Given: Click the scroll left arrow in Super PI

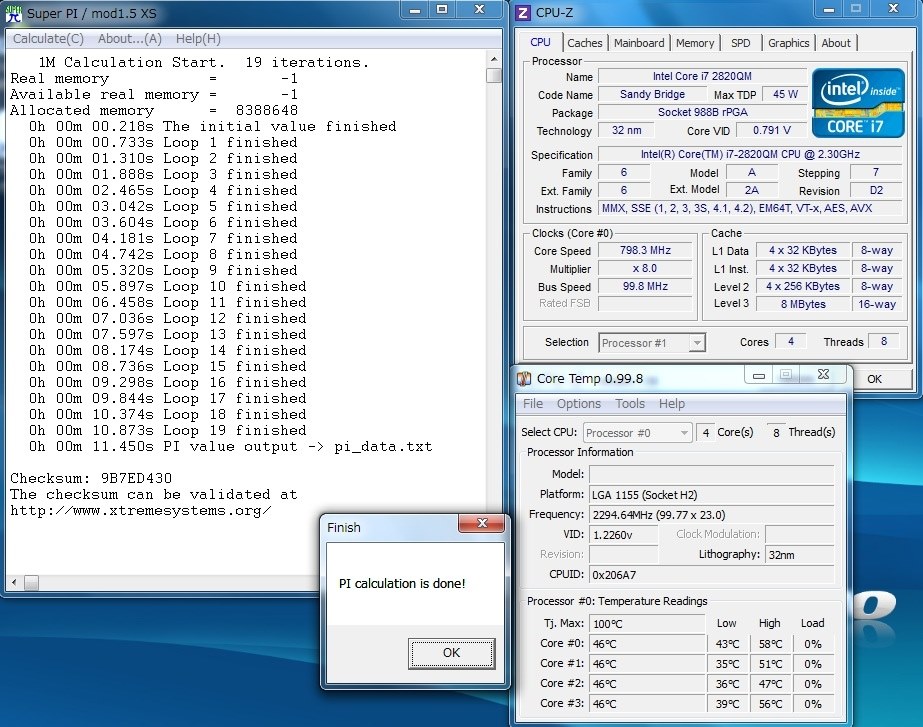Looking at the screenshot, I should tap(14, 583).
